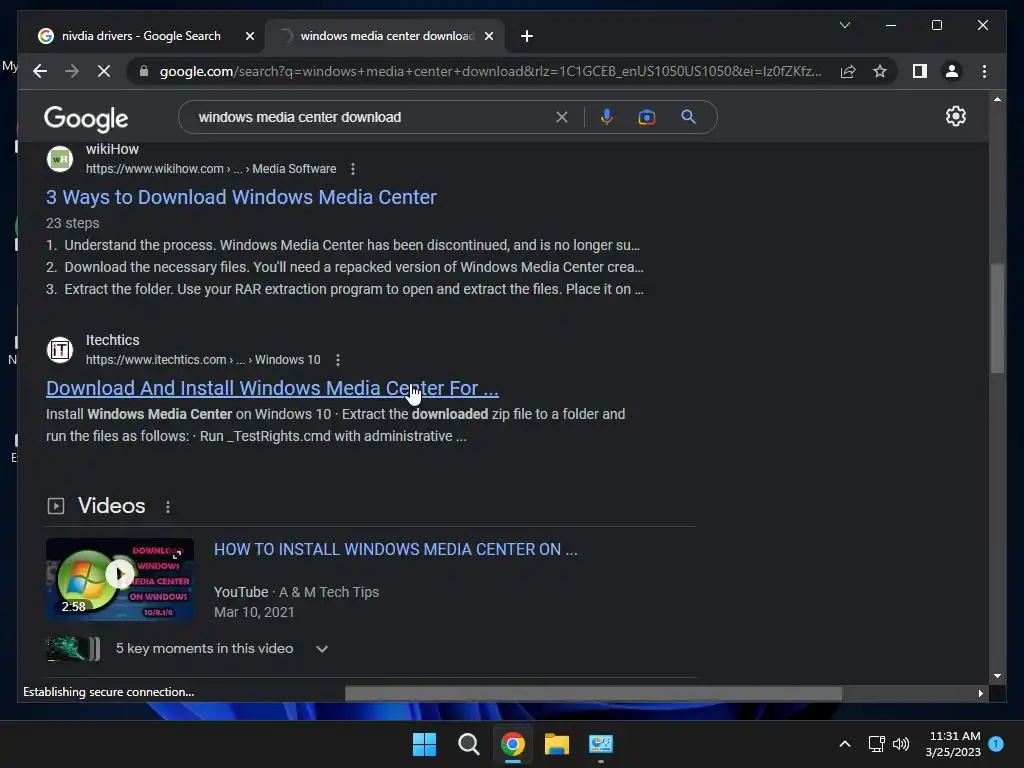The image size is (1024, 768).
Task: Start a voice search with the microphone
Action: click(x=607, y=117)
